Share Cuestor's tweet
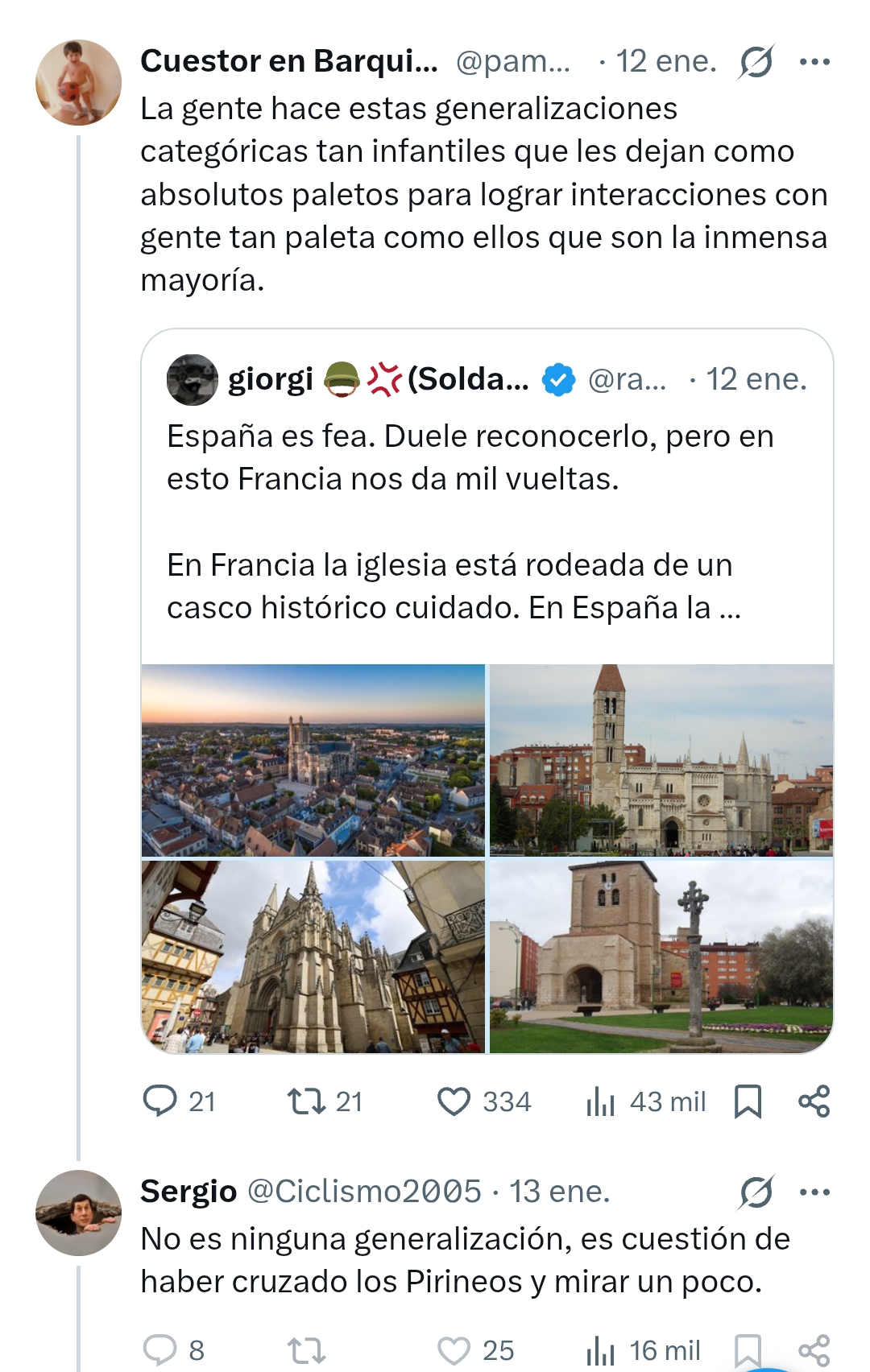 click(x=814, y=1101)
